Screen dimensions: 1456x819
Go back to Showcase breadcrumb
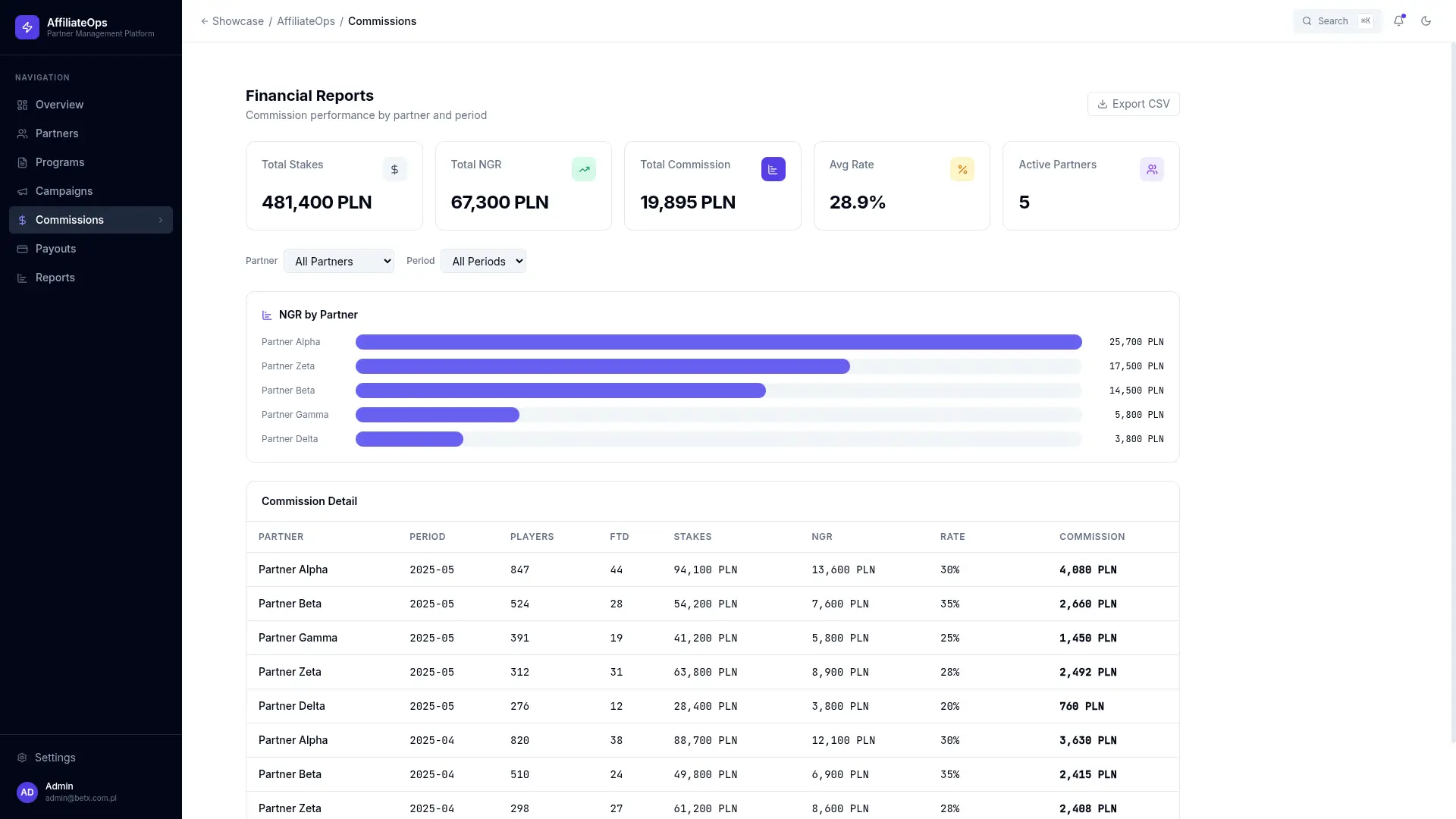coord(232,21)
